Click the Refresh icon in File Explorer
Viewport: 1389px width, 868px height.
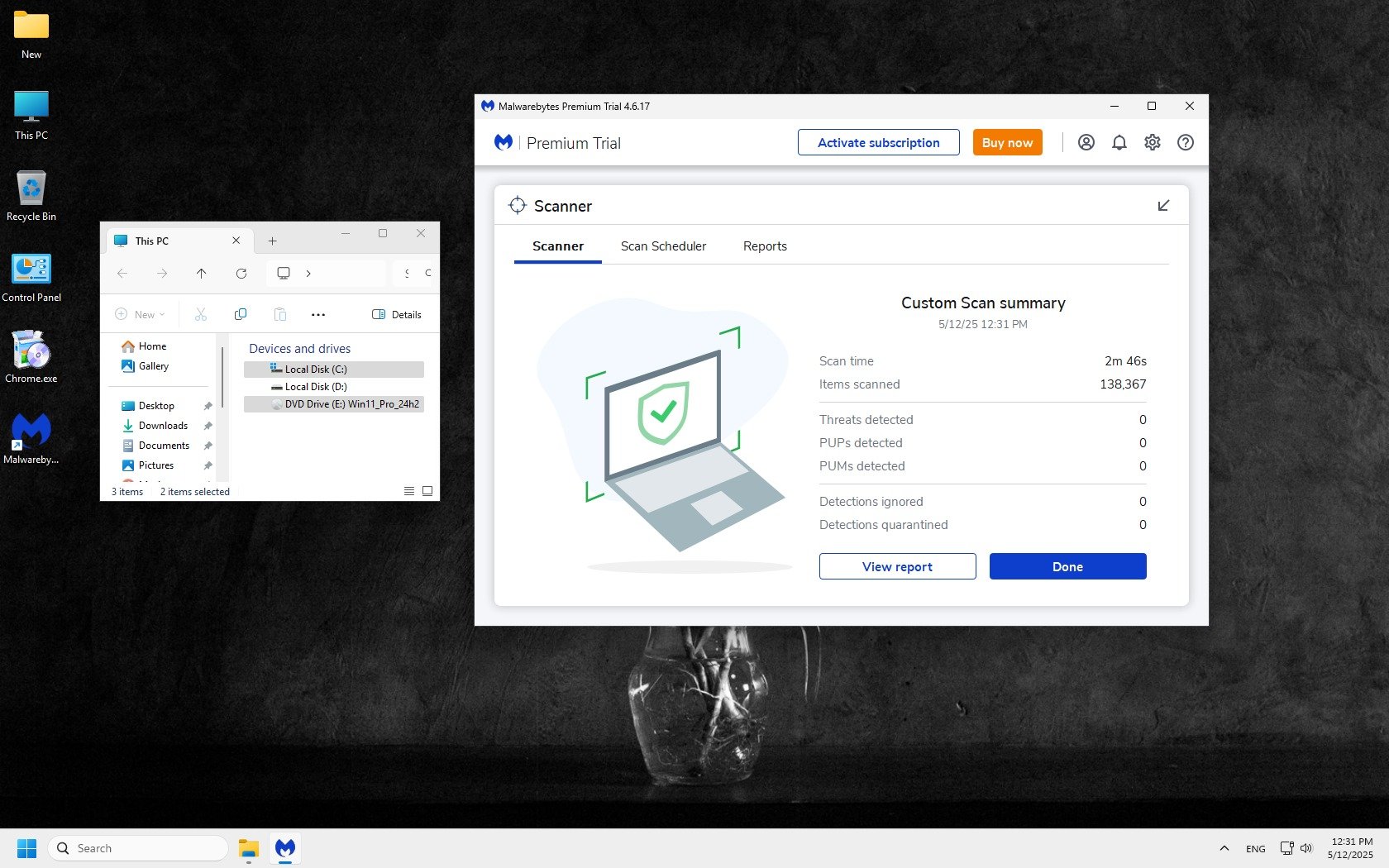click(x=241, y=274)
